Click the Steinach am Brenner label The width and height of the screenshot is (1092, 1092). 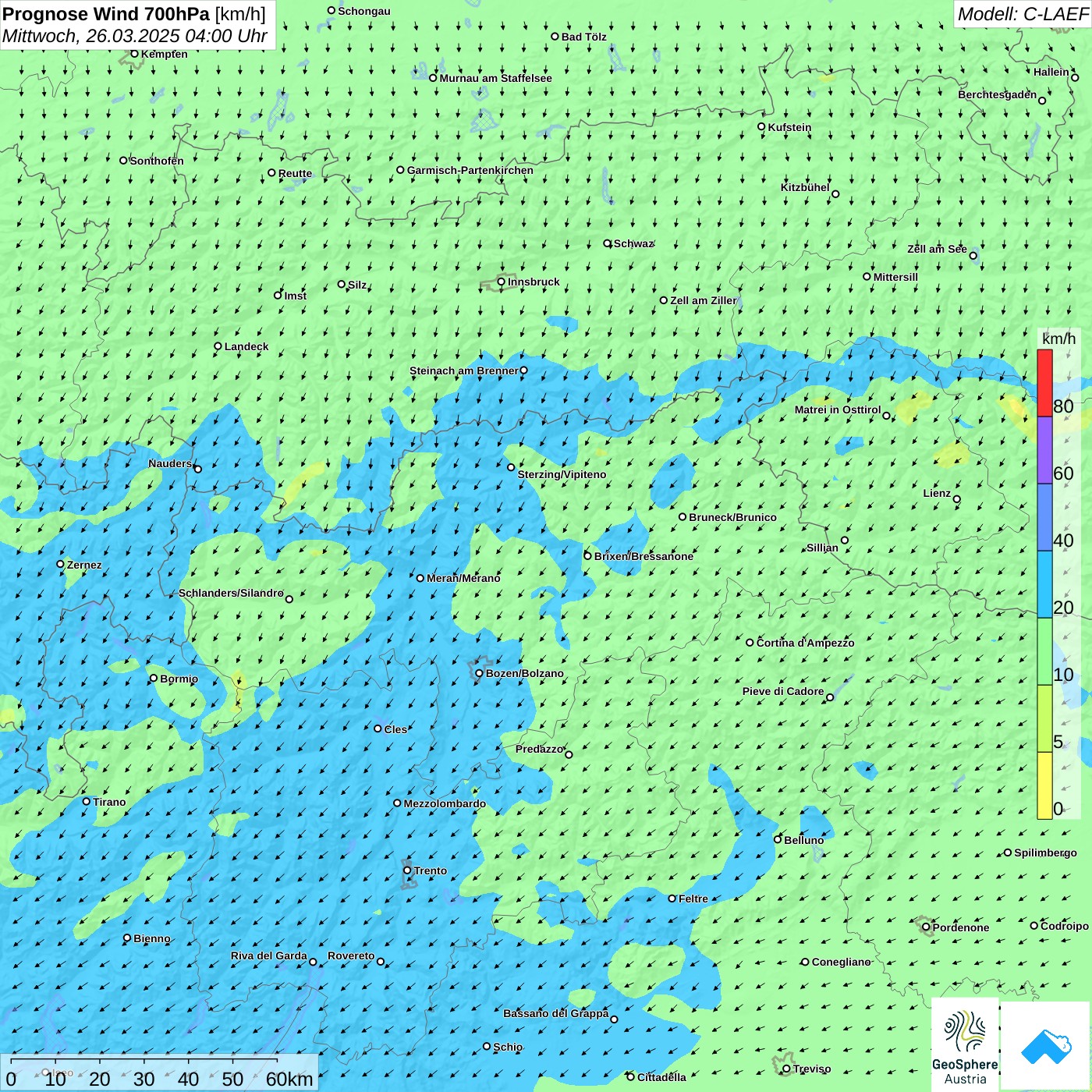click(x=464, y=370)
